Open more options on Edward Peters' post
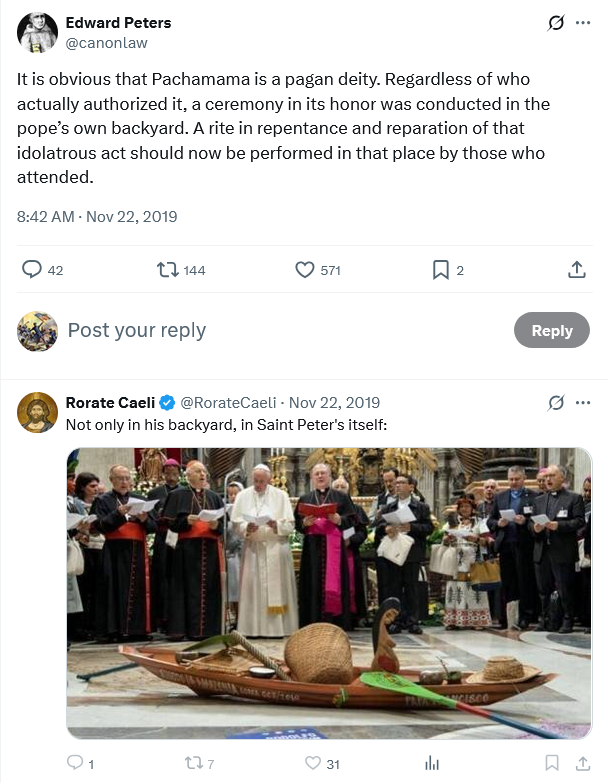This screenshot has width=608, height=783. pyautogui.click(x=583, y=23)
